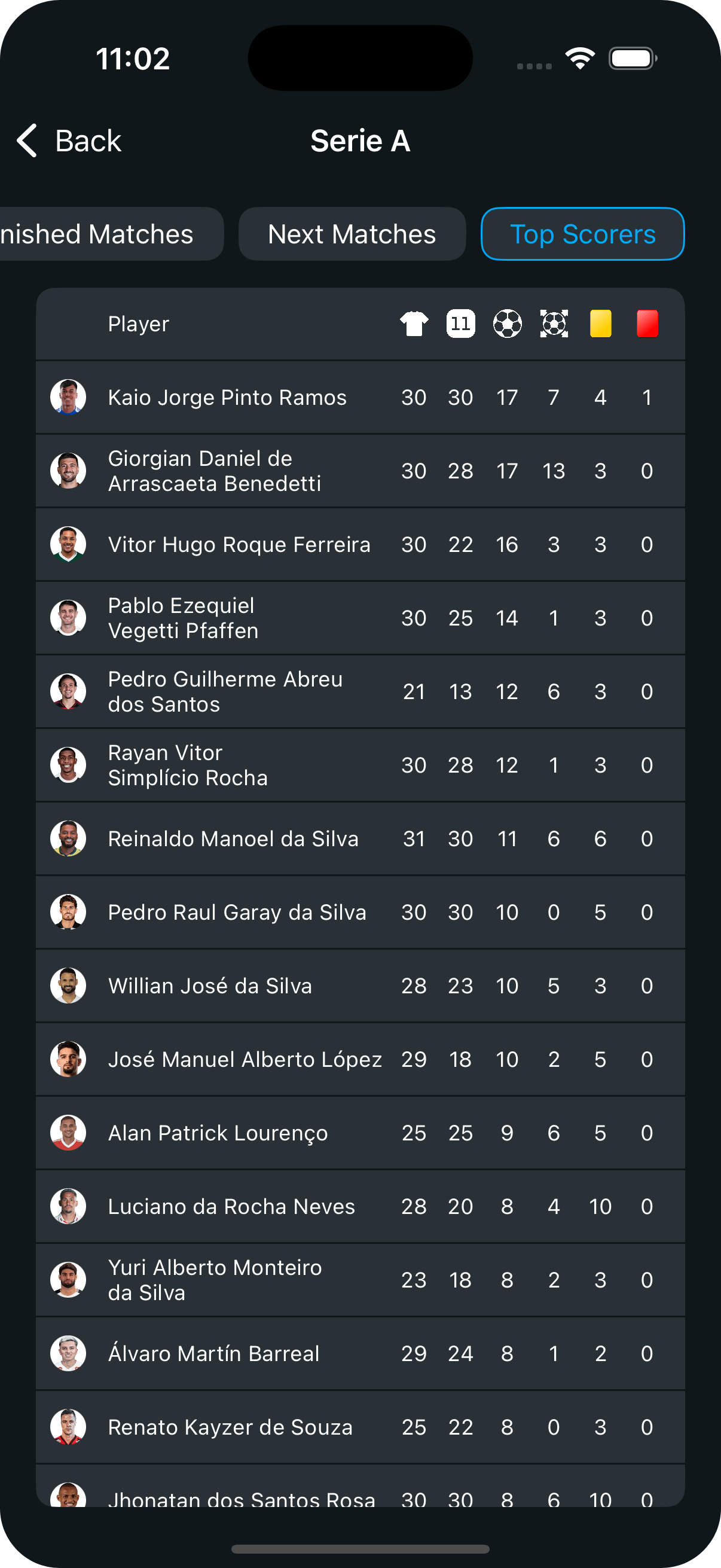Screen dimensions: 721x1568
Task: Tap the assists ball column icon
Action: [554, 324]
